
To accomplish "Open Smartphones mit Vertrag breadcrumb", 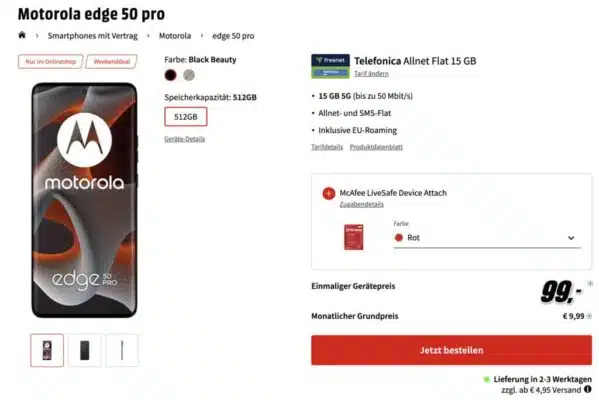I will coord(92,36).
